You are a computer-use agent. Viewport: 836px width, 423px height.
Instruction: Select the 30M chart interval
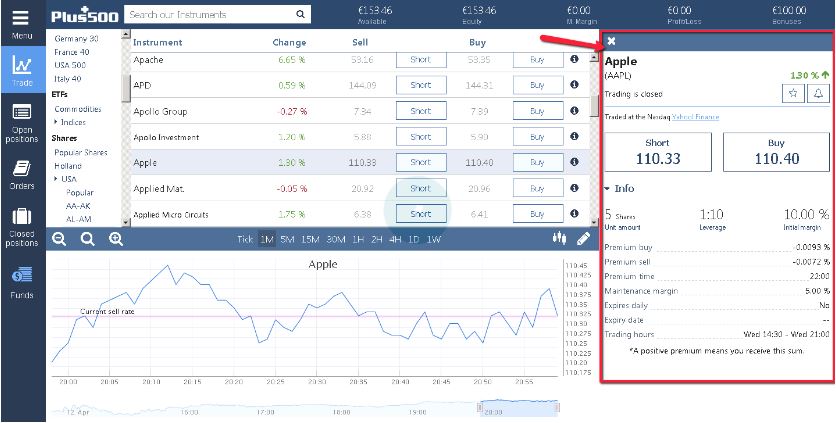tap(336, 240)
